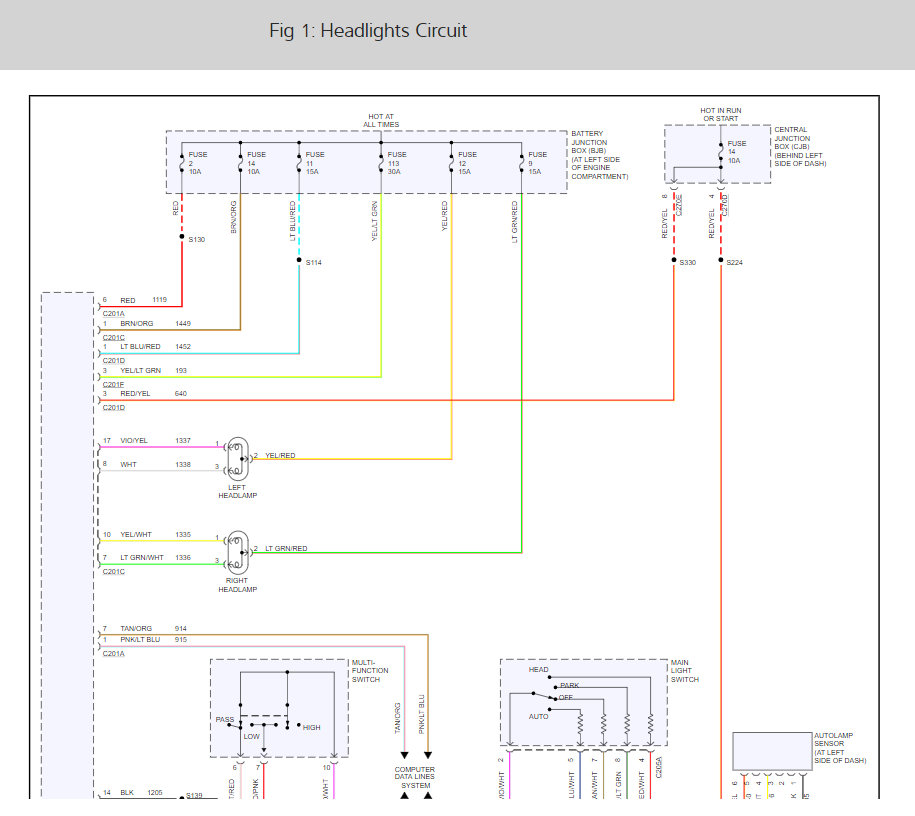This screenshot has width=915, height=816.
Task: Select the "HOT IN RUN OR START" label
Action: (721, 114)
